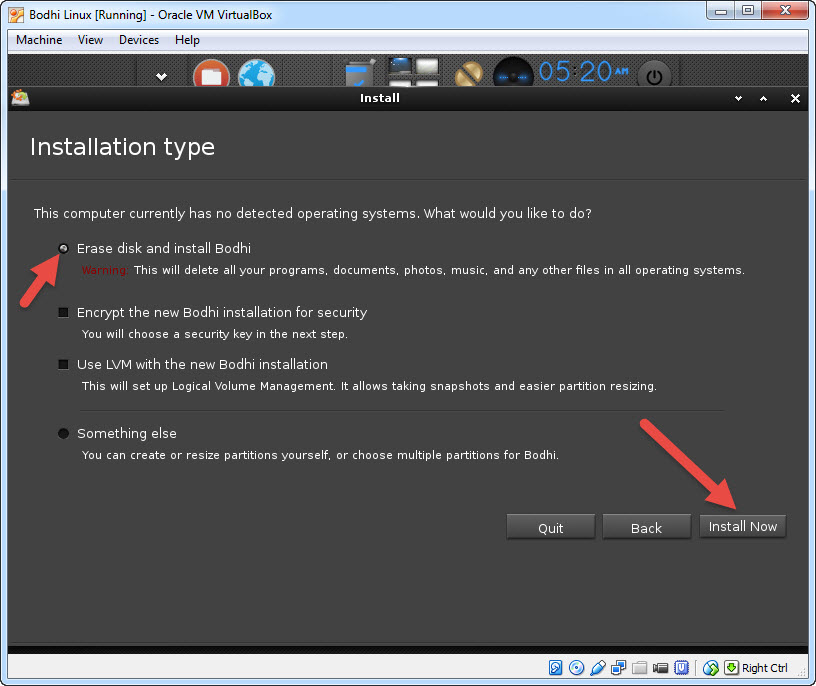Open the virtual desktop pager
816x686 pixels.
pos(413,72)
